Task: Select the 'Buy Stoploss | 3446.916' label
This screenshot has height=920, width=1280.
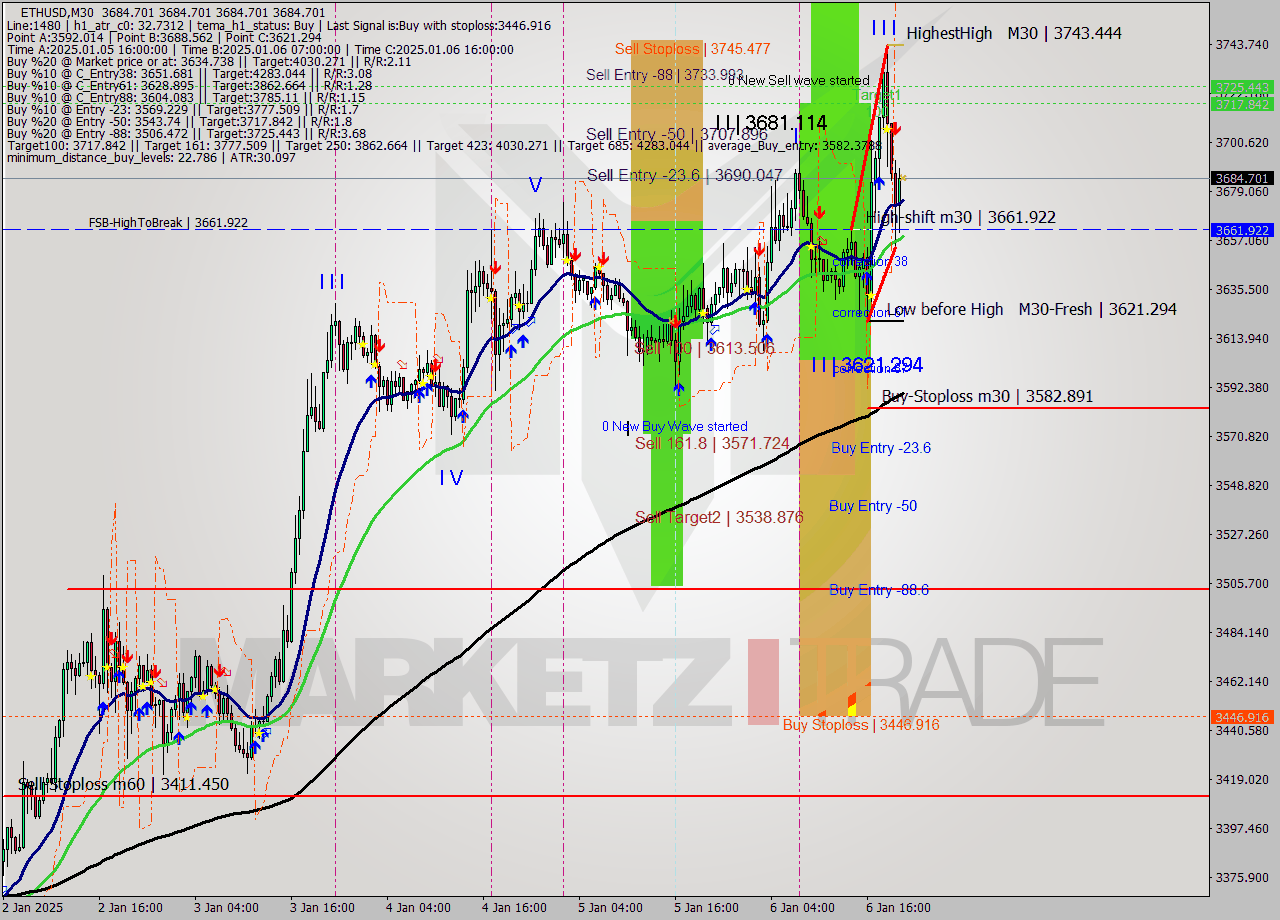Action: [861, 724]
